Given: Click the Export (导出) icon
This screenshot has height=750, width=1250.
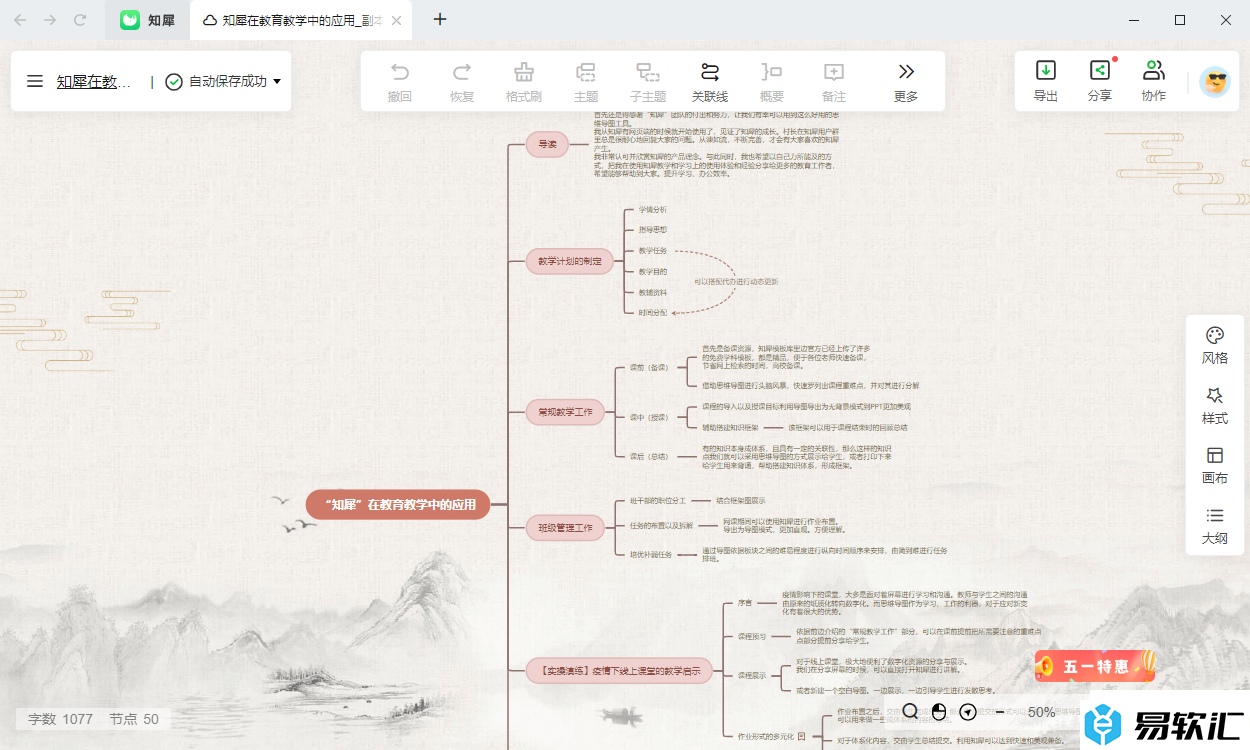Looking at the screenshot, I should [x=1045, y=80].
